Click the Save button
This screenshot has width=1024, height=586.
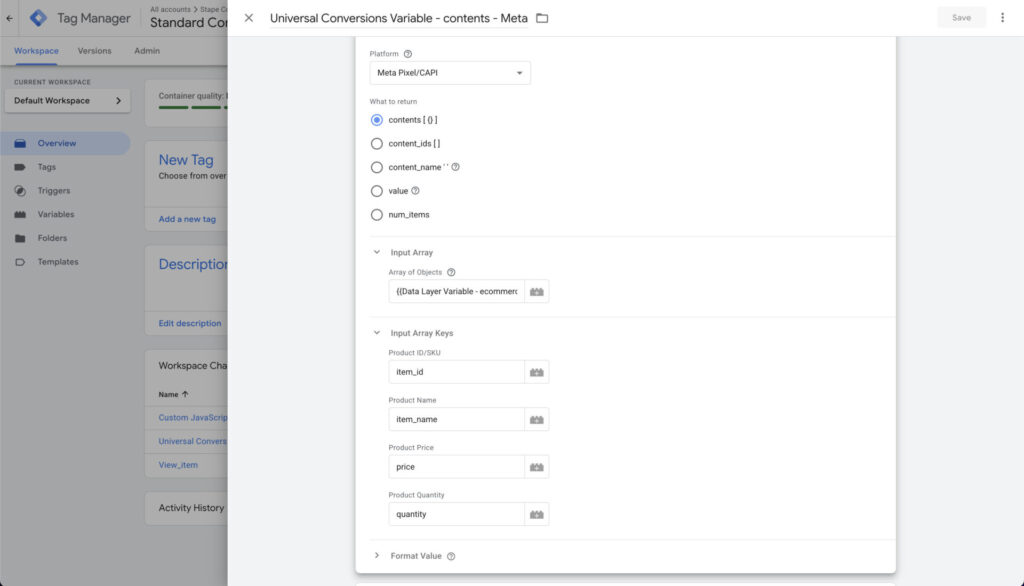click(x=961, y=18)
